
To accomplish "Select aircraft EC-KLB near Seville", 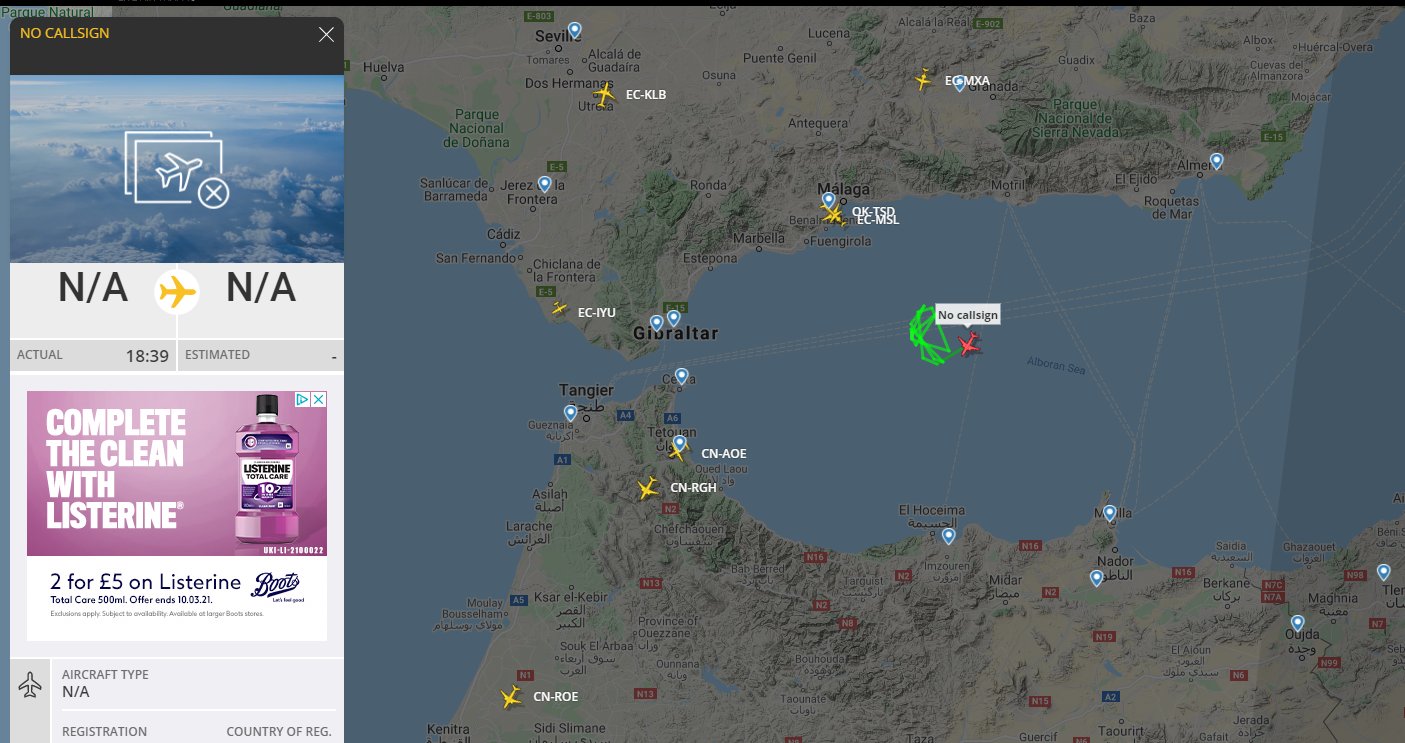I will coord(604,95).
